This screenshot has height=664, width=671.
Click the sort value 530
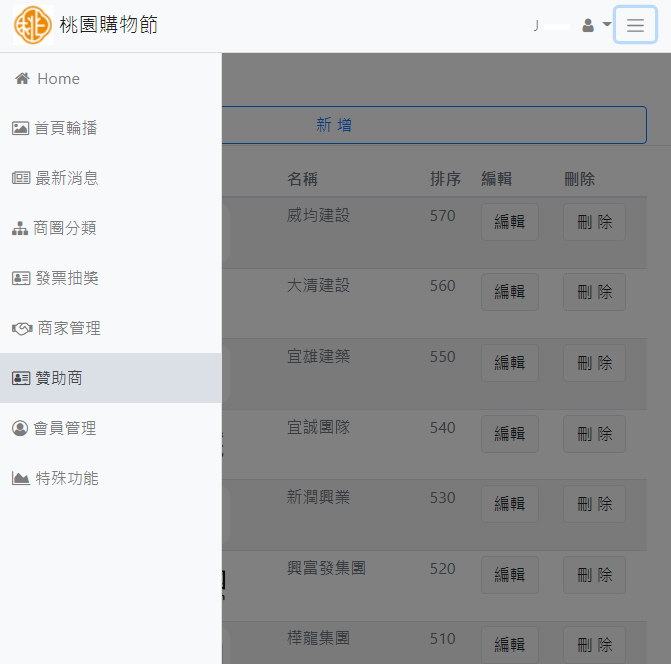point(442,498)
